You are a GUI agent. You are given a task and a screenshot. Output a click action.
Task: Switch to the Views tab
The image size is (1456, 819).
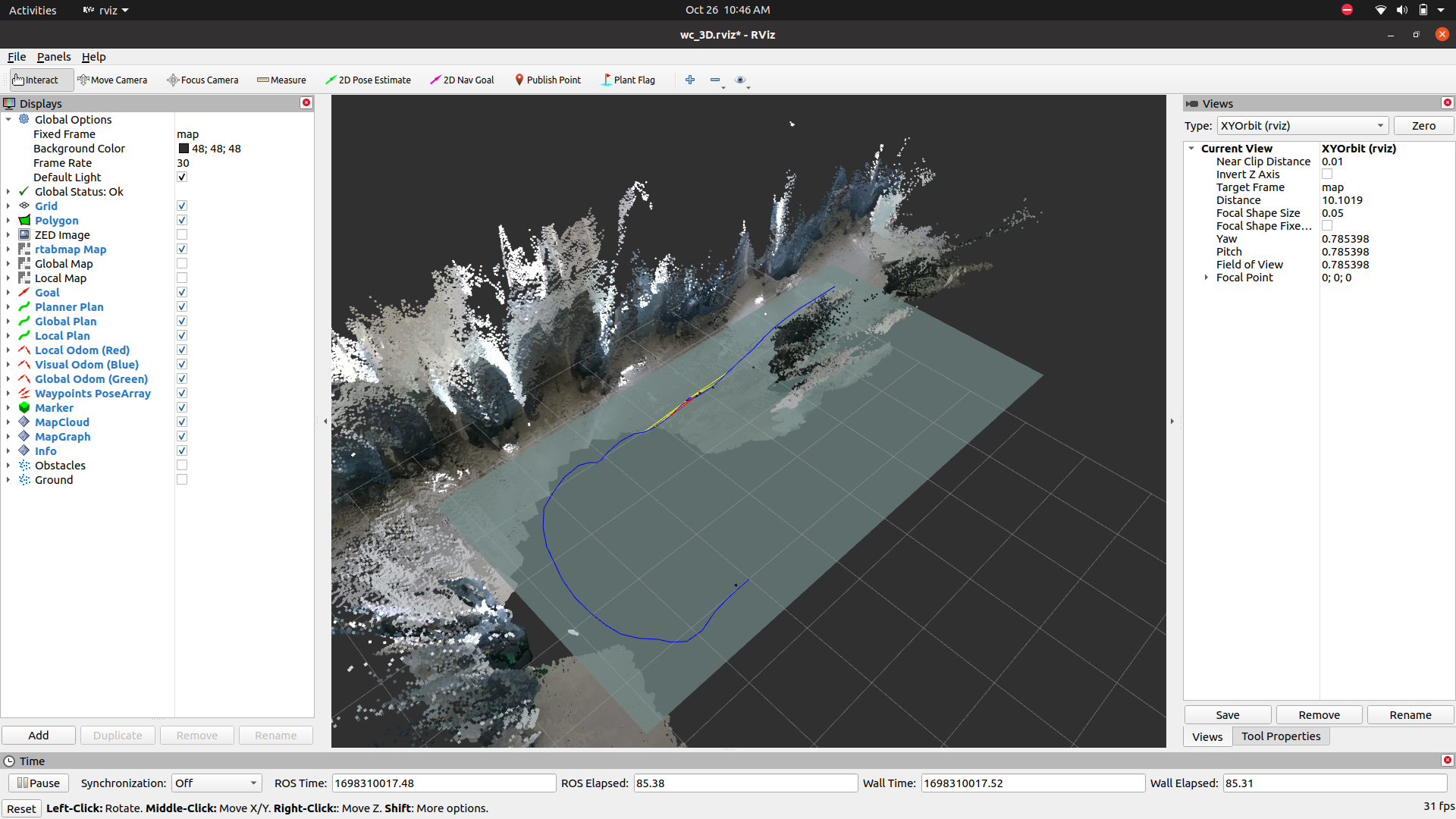point(1207,736)
